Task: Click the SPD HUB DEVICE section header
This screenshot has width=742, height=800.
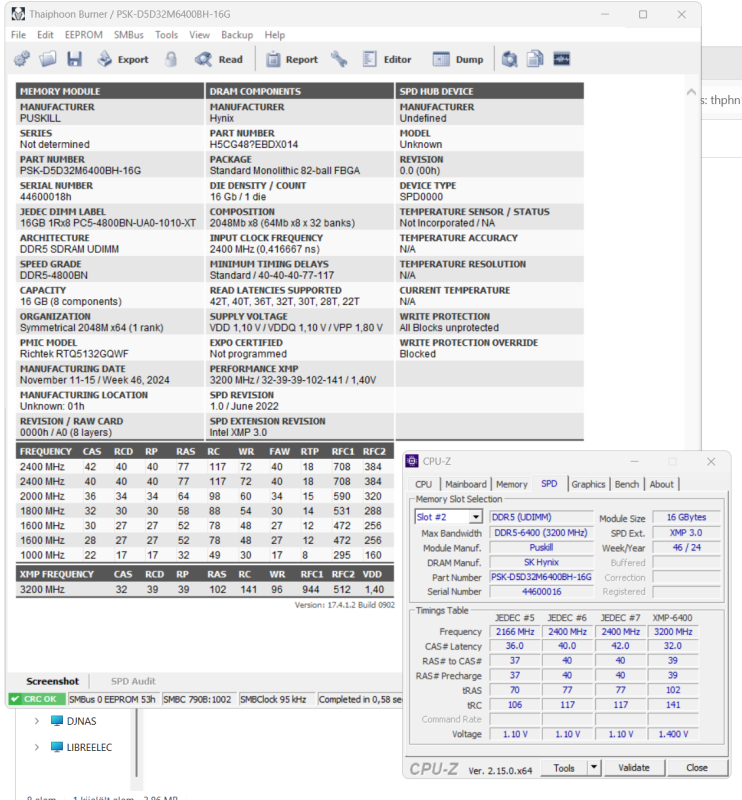Action: 489,91
